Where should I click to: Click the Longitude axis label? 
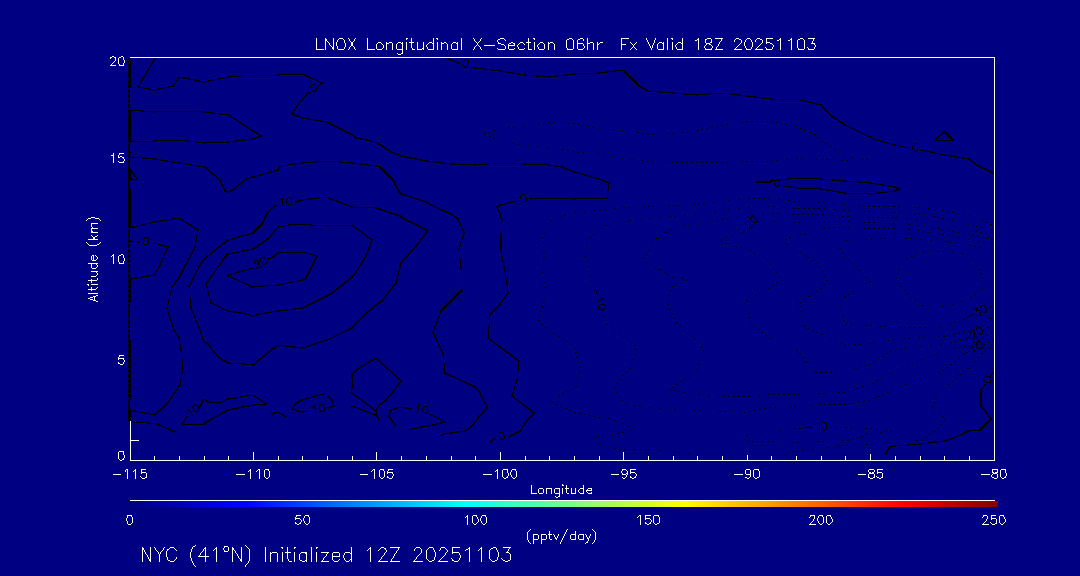click(561, 490)
